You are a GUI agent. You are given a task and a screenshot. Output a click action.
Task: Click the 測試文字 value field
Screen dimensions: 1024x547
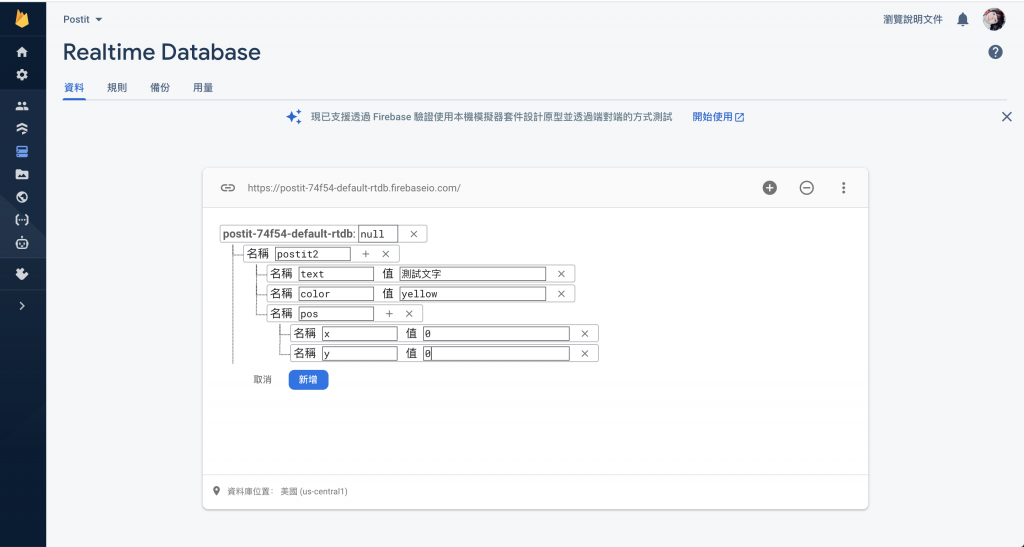click(x=473, y=274)
